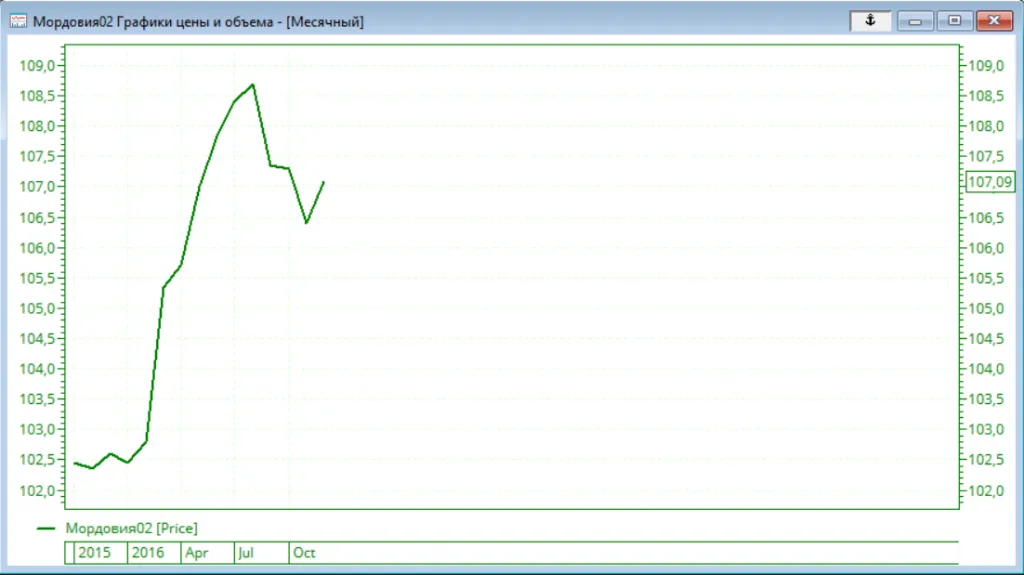Minimize the Мордовия02 chart window
Screen dimensions: 1024x575
(x=915, y=21)
